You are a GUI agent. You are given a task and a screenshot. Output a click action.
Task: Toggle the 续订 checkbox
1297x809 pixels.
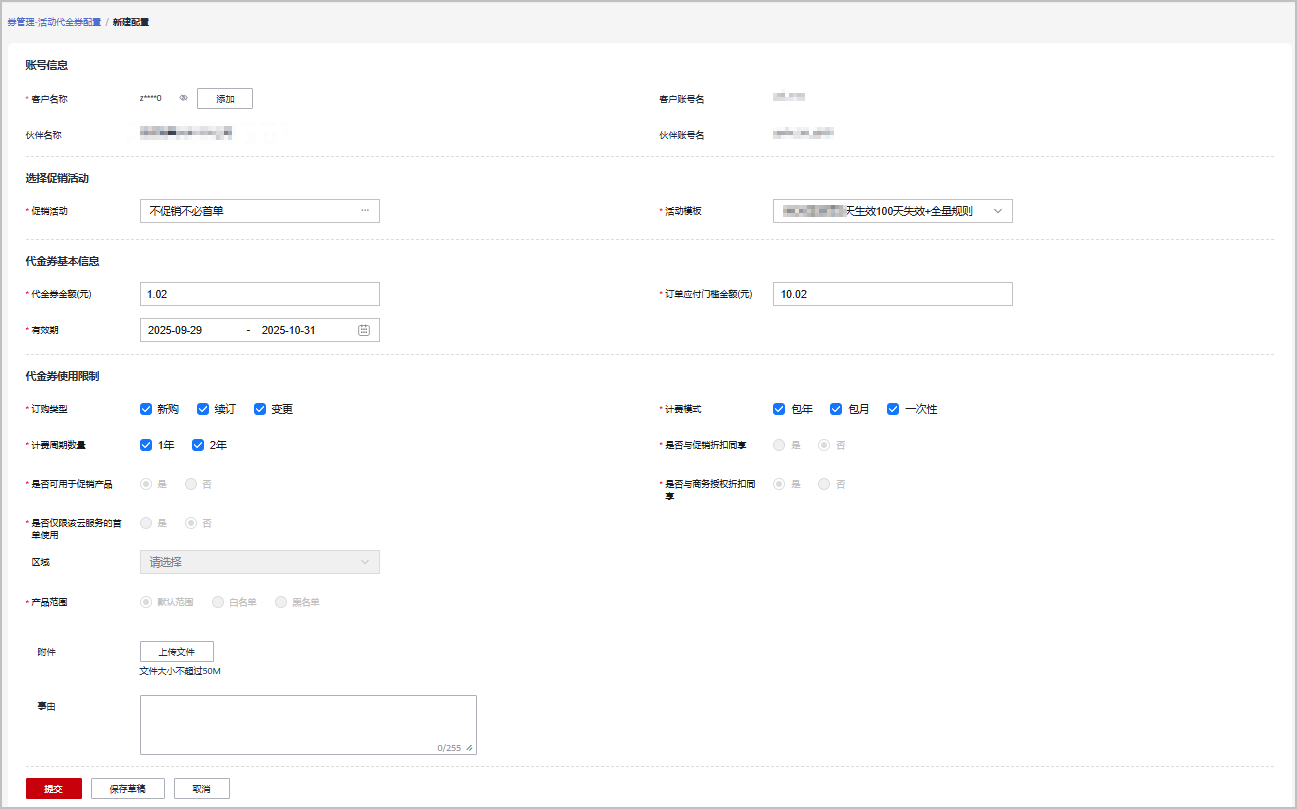[203, 409]
